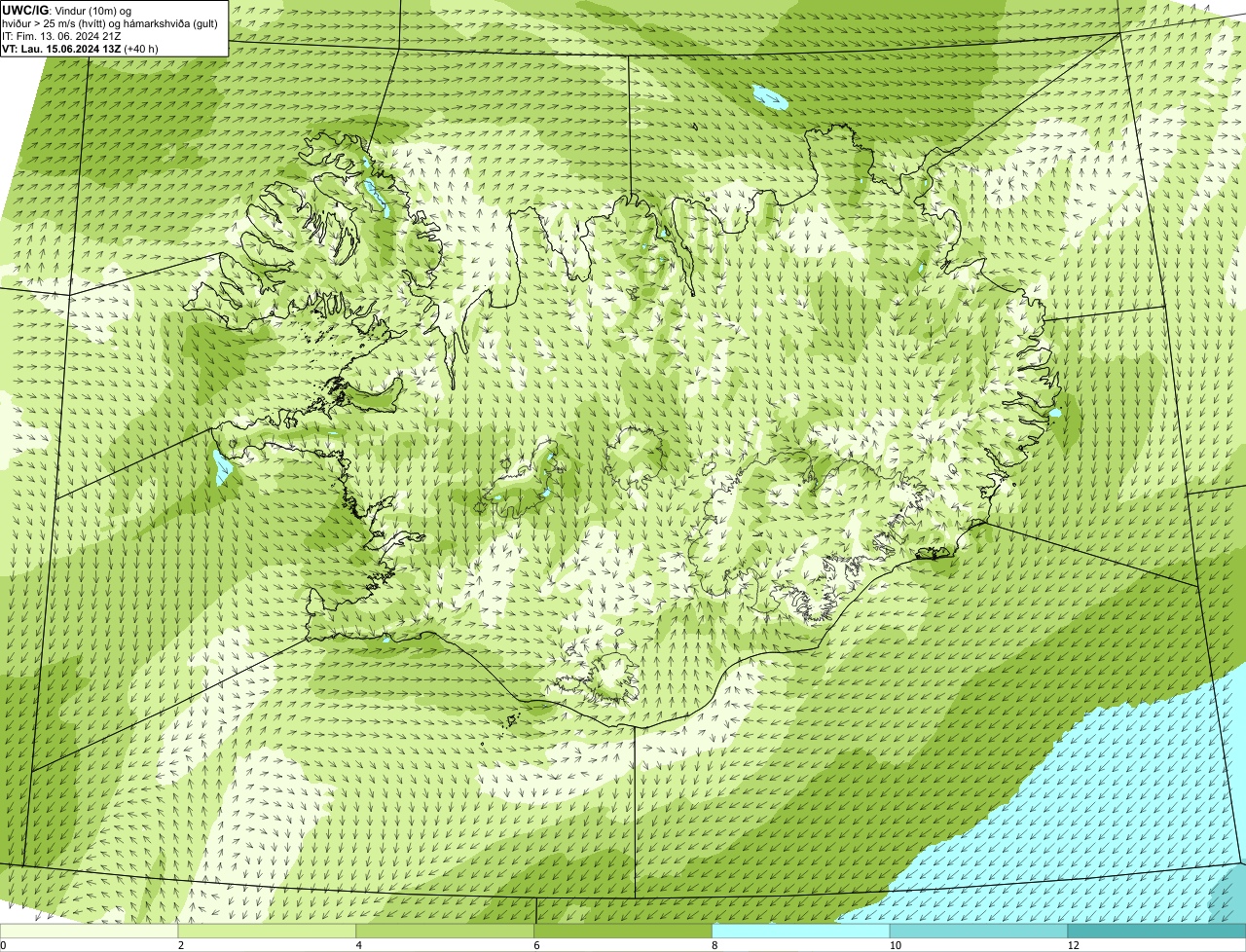Select the 10–12 teal scale segment
The width and height of the screenshot is (1246, 952).
tap(979, 931)
